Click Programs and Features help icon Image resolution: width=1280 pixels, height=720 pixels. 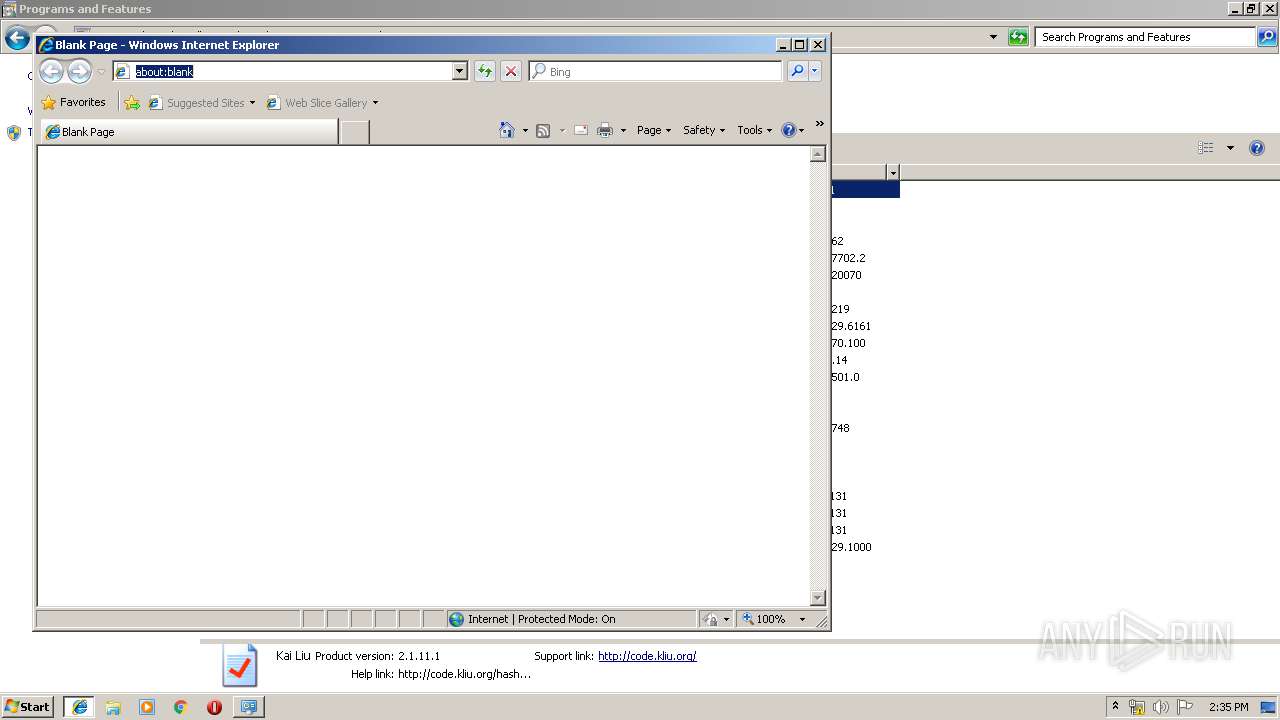[x=1257, y=148]
